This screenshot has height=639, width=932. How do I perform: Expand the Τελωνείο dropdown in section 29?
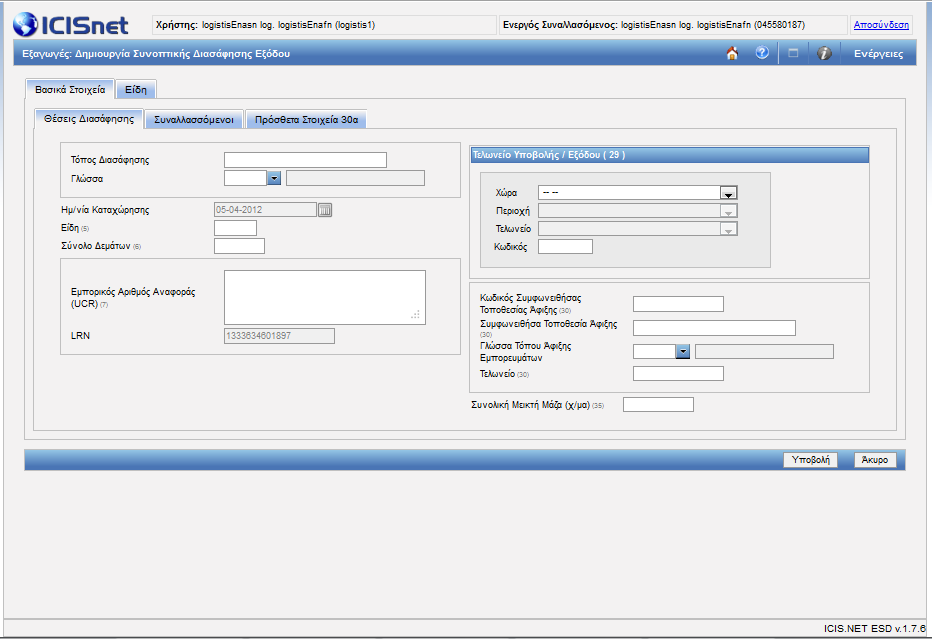[x=728, y=229]
